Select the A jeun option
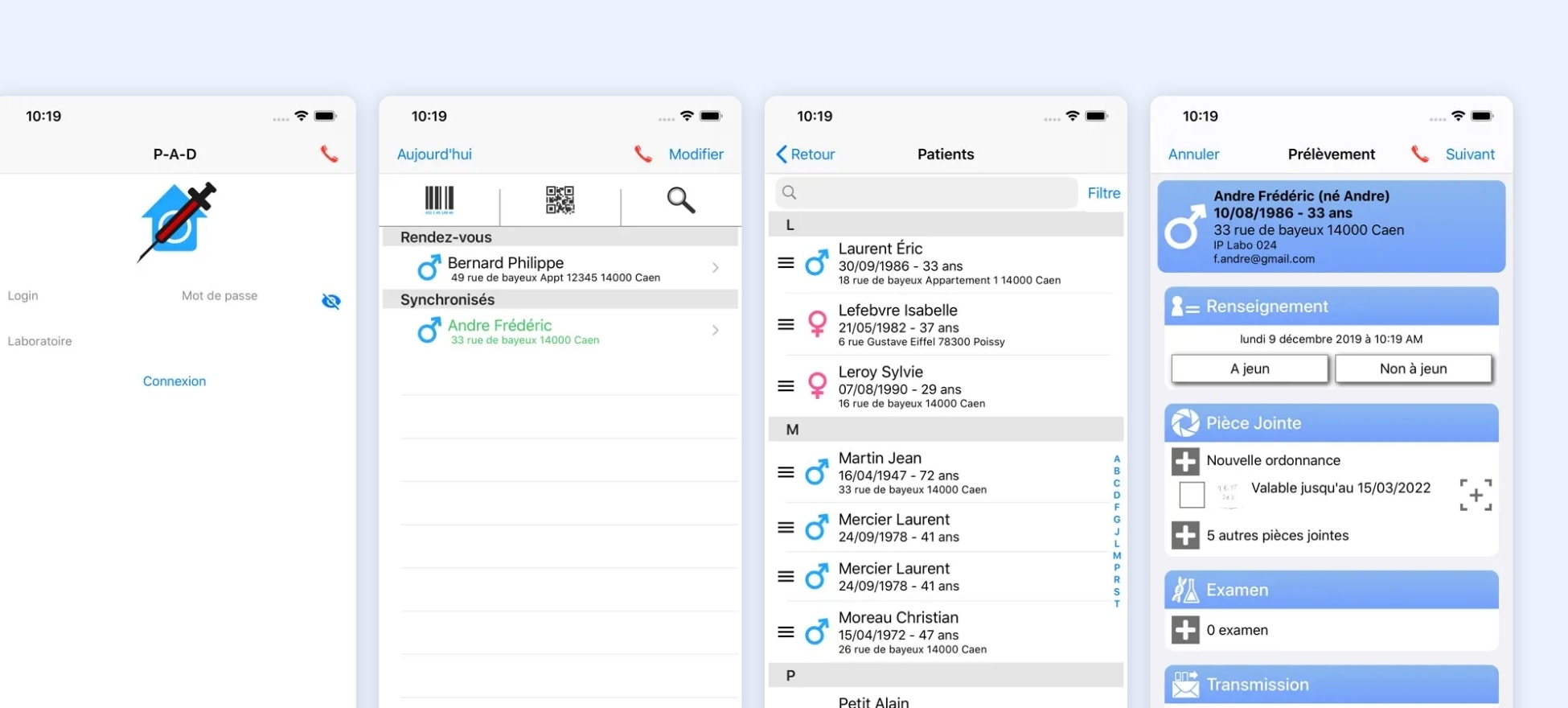 [x=1250, y=368]
